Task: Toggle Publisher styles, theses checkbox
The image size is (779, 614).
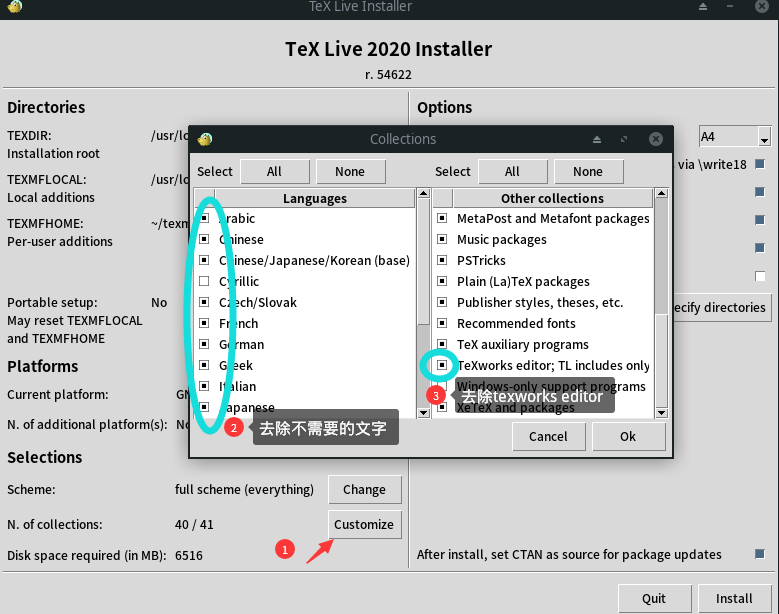Action: point(442,302)
